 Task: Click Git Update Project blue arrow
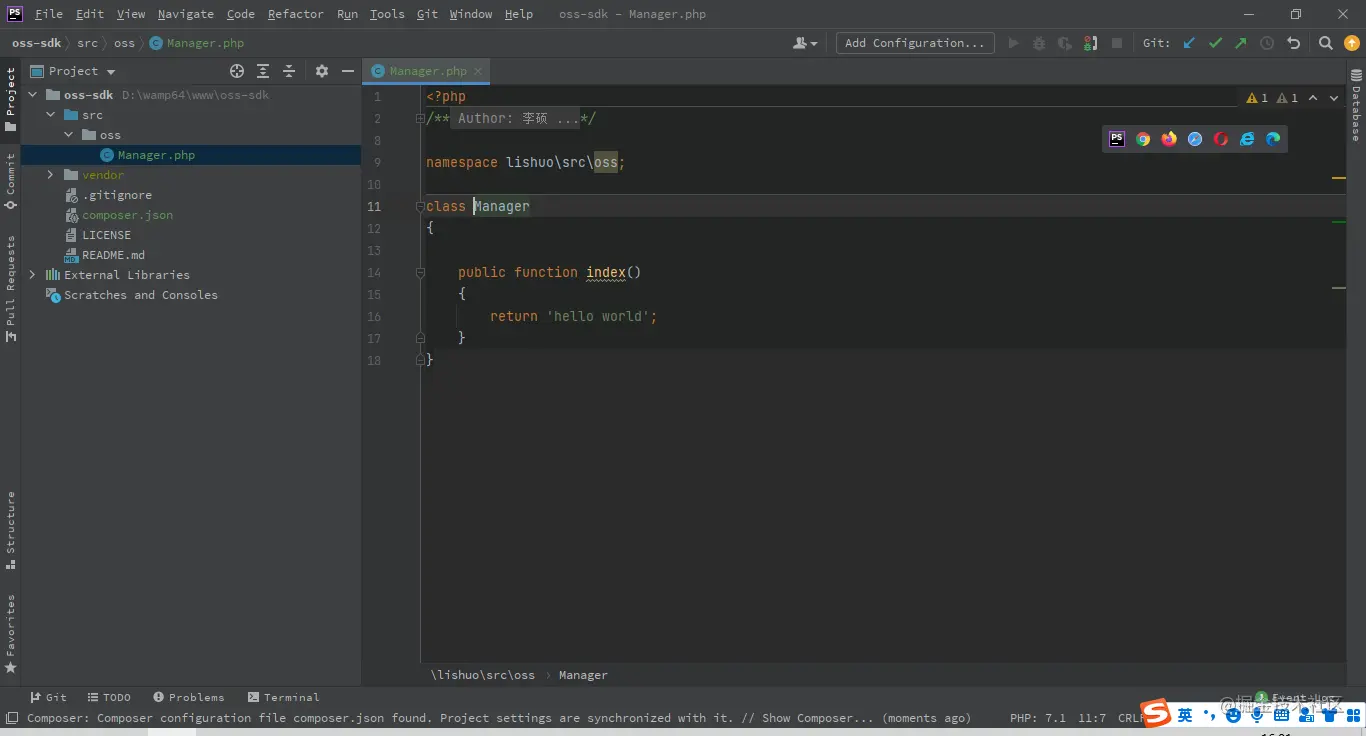[1189, 43]
